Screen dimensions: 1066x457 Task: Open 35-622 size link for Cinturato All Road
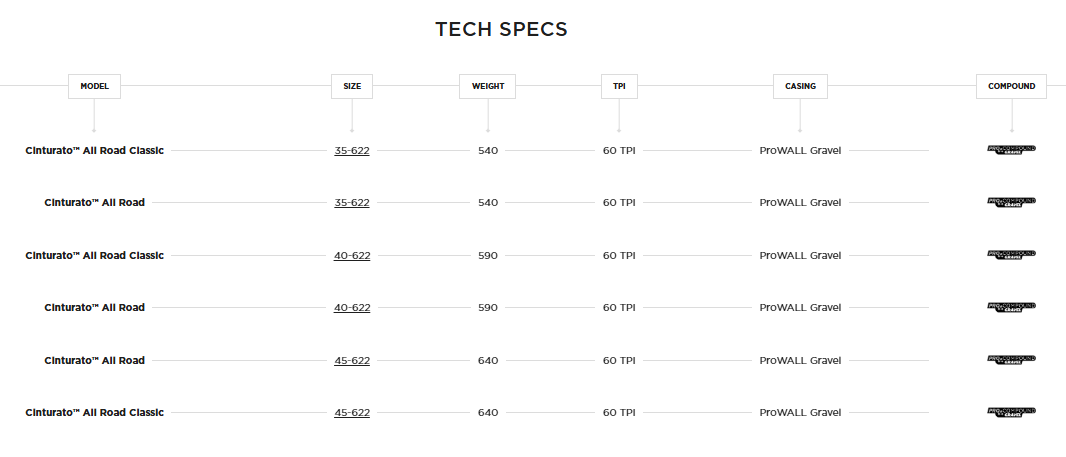pos(352,202)
